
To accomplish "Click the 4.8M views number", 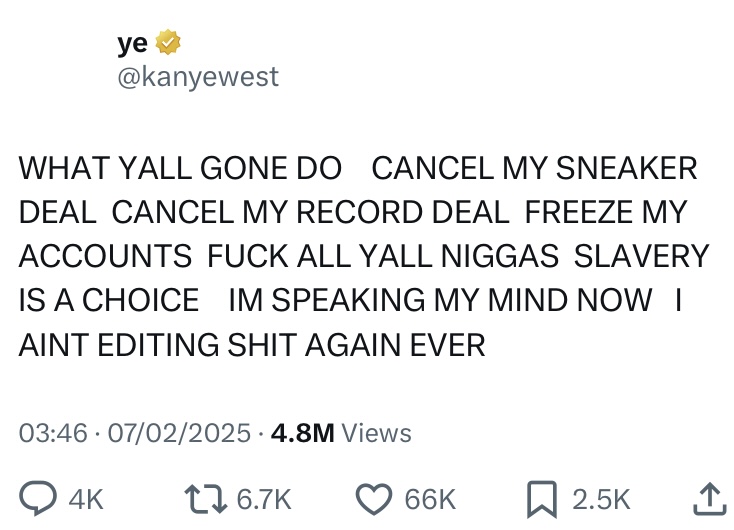I will [x=302, y=433].
